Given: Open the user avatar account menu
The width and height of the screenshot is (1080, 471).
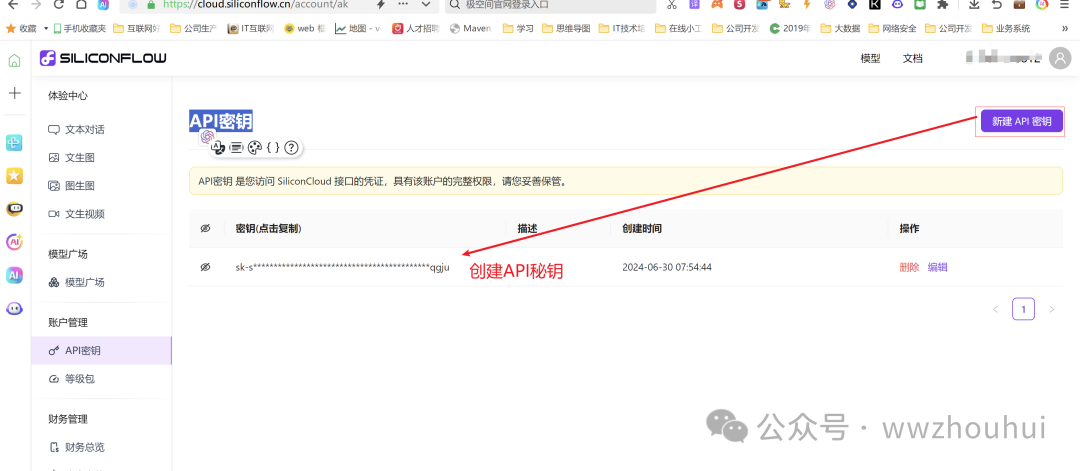Looking at the screenshot, I should [1059, 59].
